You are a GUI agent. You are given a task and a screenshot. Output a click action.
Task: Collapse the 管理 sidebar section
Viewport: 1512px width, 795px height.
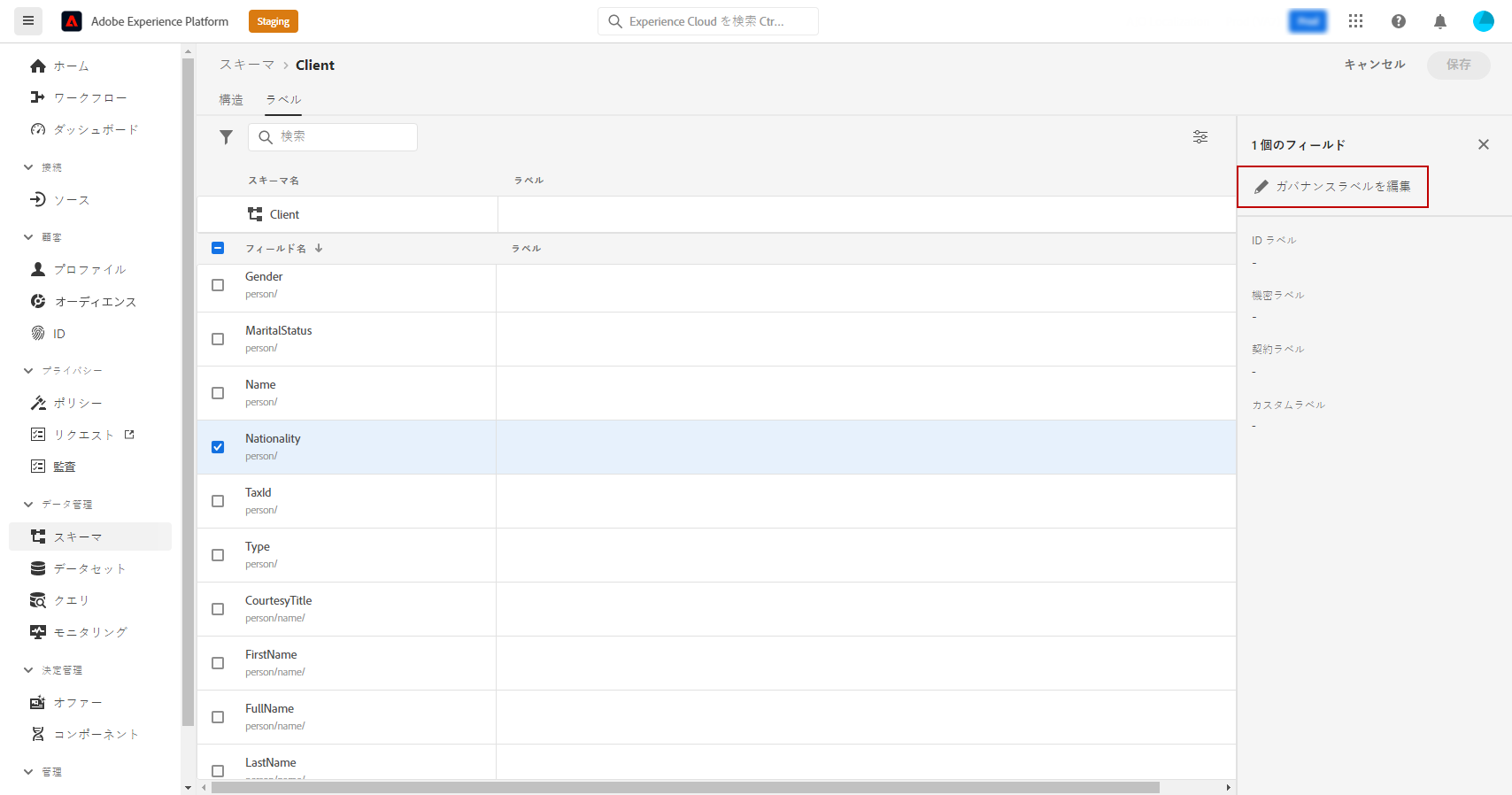tap(28, 772)
